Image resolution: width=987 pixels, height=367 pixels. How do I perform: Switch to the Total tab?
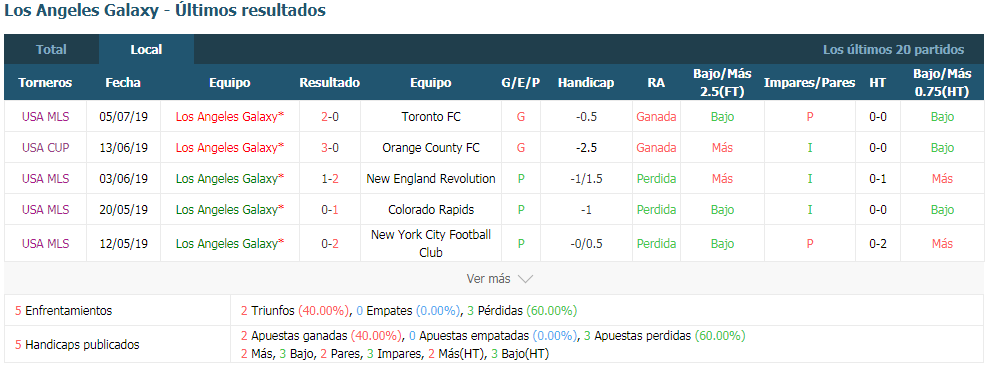pos(51,49)
